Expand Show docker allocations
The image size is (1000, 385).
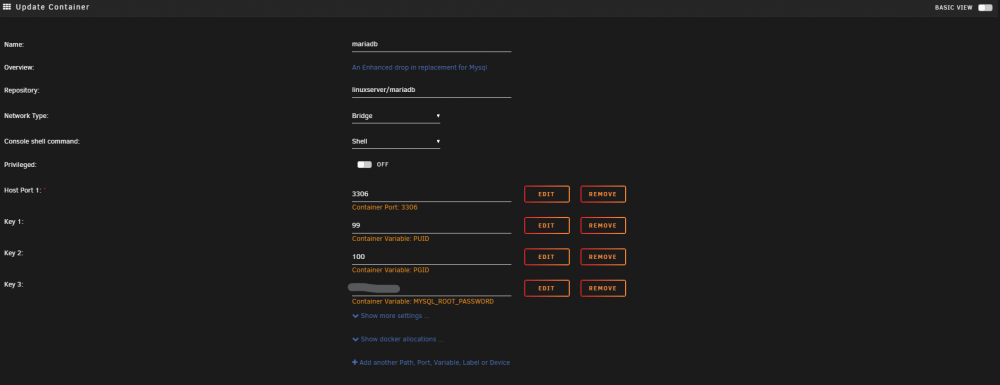[x=397, y=339]
